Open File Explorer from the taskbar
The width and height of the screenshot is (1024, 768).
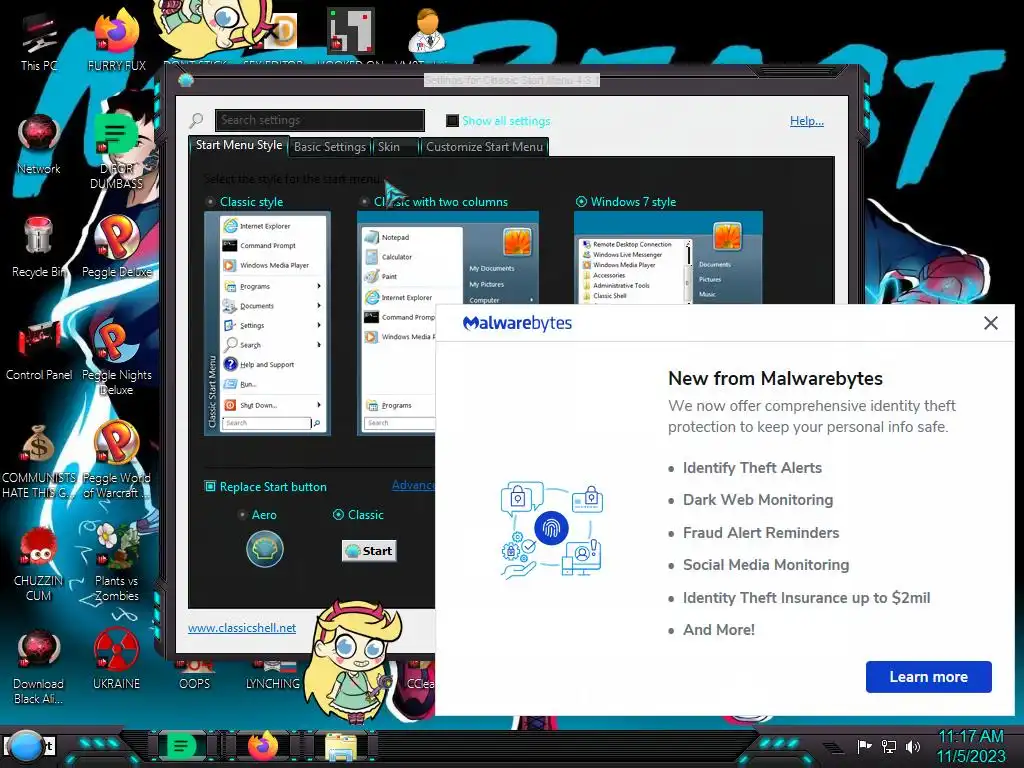(x=341, y=746)
